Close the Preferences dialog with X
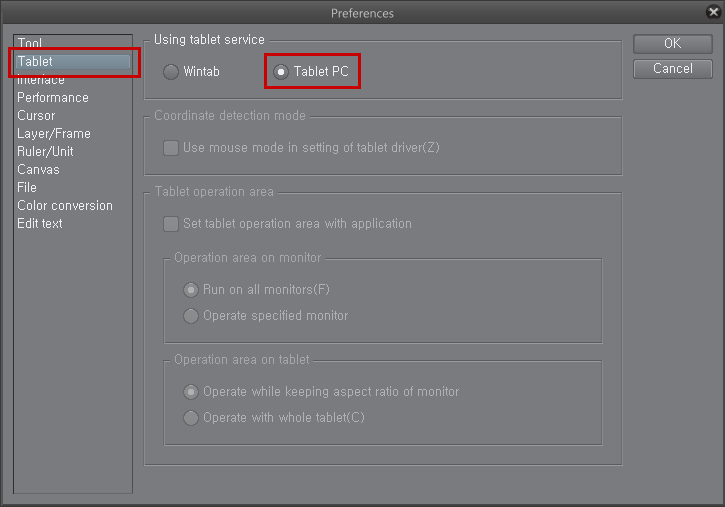 [711, 13]
